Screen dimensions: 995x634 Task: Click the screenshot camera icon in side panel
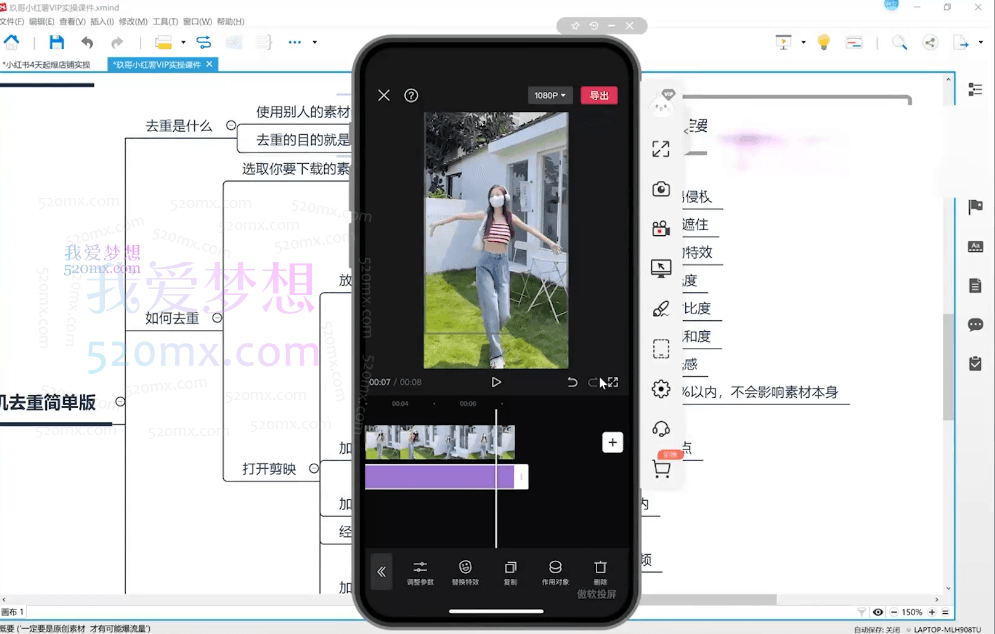(x=661, y=189)
